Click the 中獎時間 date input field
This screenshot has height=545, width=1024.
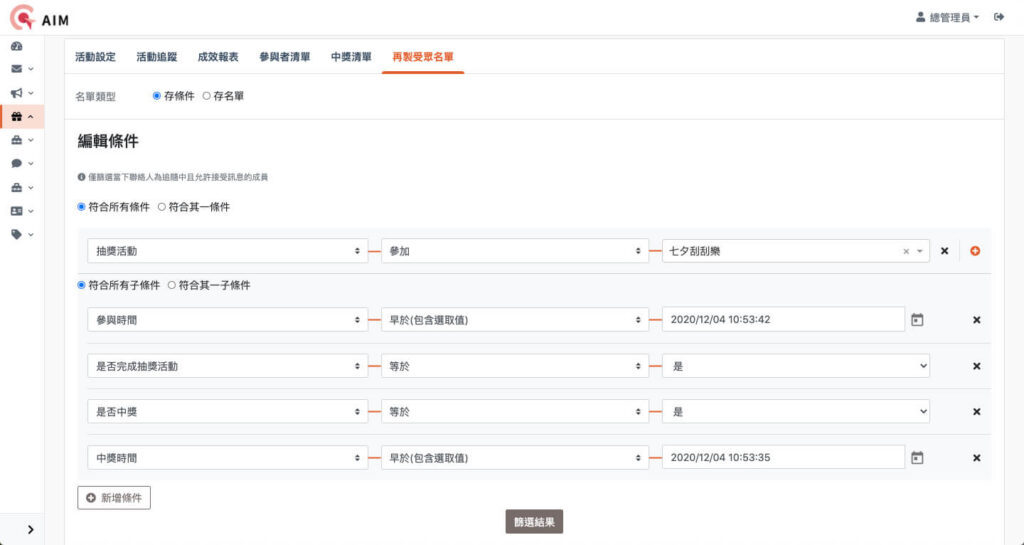coord(783,458)
